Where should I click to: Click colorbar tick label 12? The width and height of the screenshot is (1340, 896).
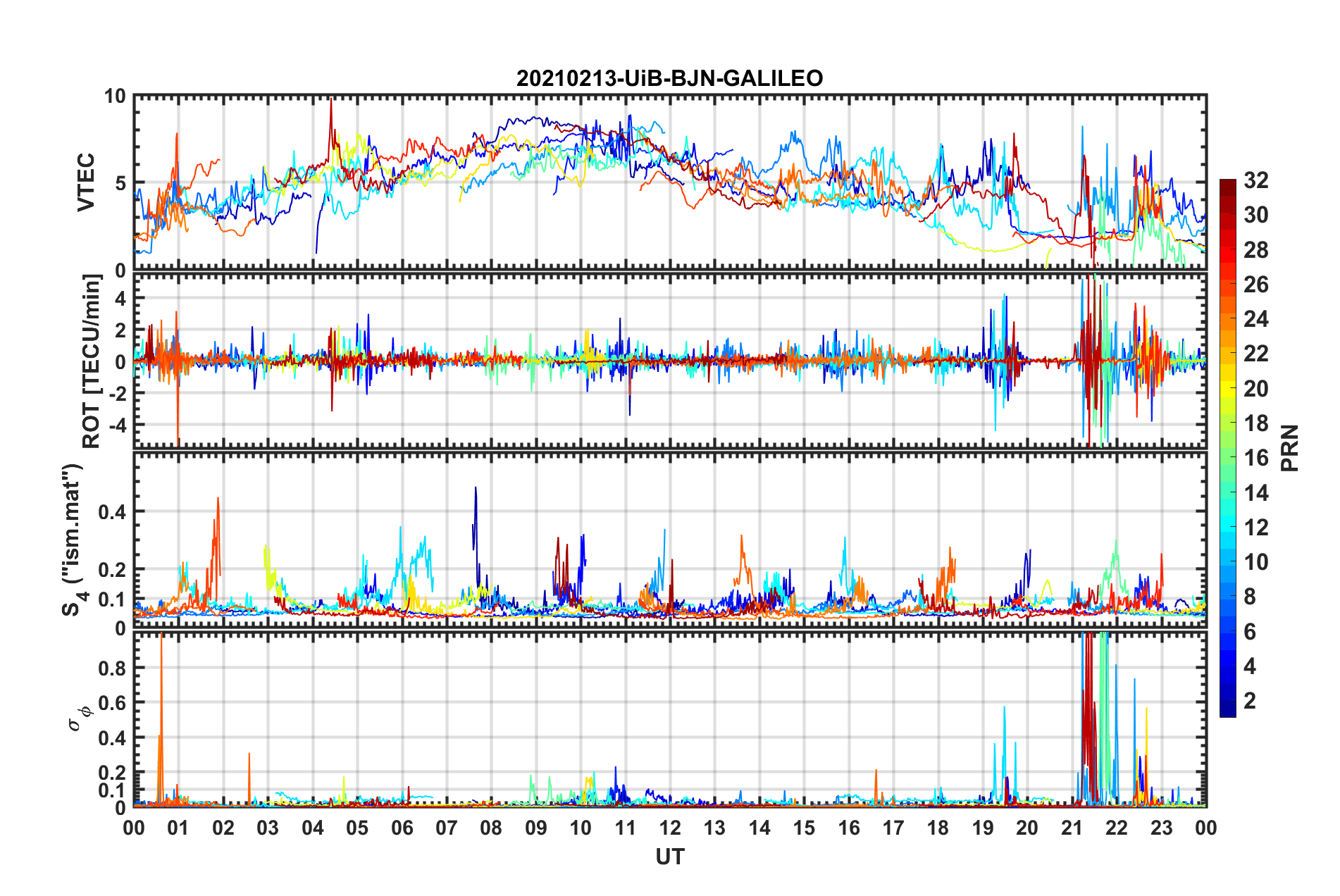1255,528
